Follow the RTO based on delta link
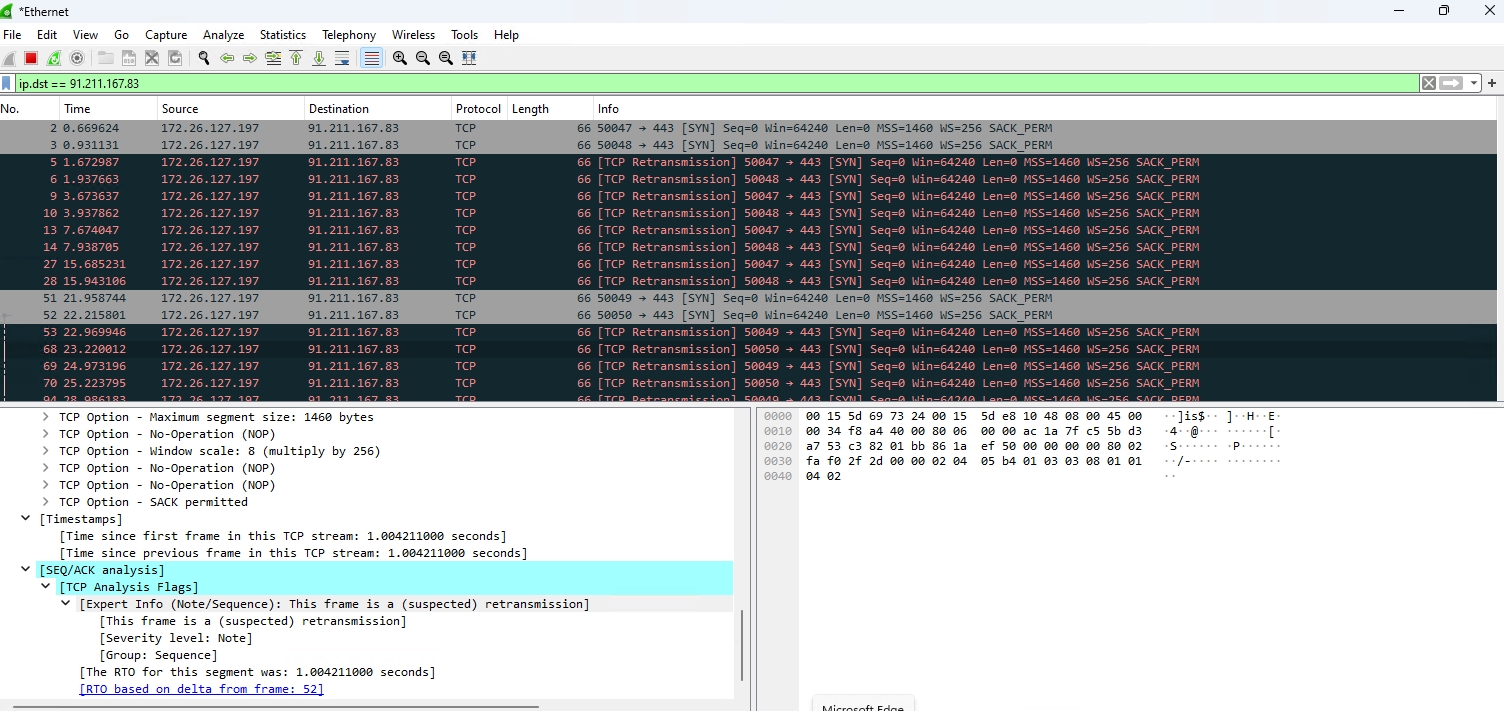The image size is (1504, 711). pyautogui.click(x=201, y=689)
